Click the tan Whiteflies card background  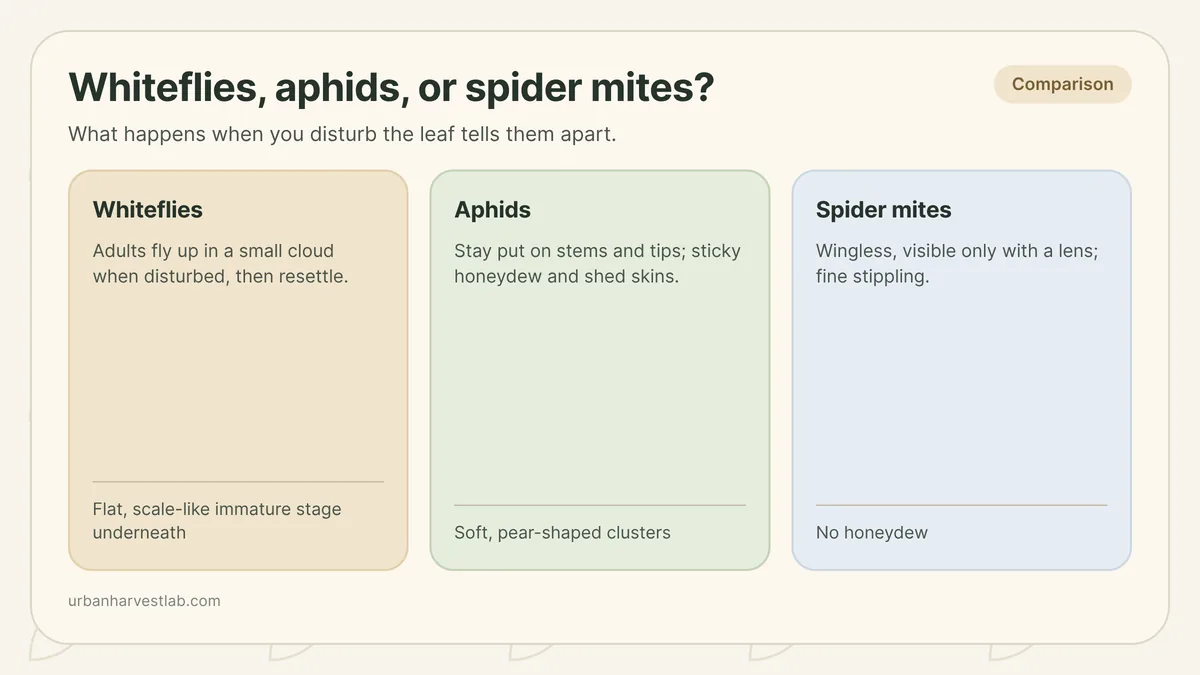click(x=238, y=380)
